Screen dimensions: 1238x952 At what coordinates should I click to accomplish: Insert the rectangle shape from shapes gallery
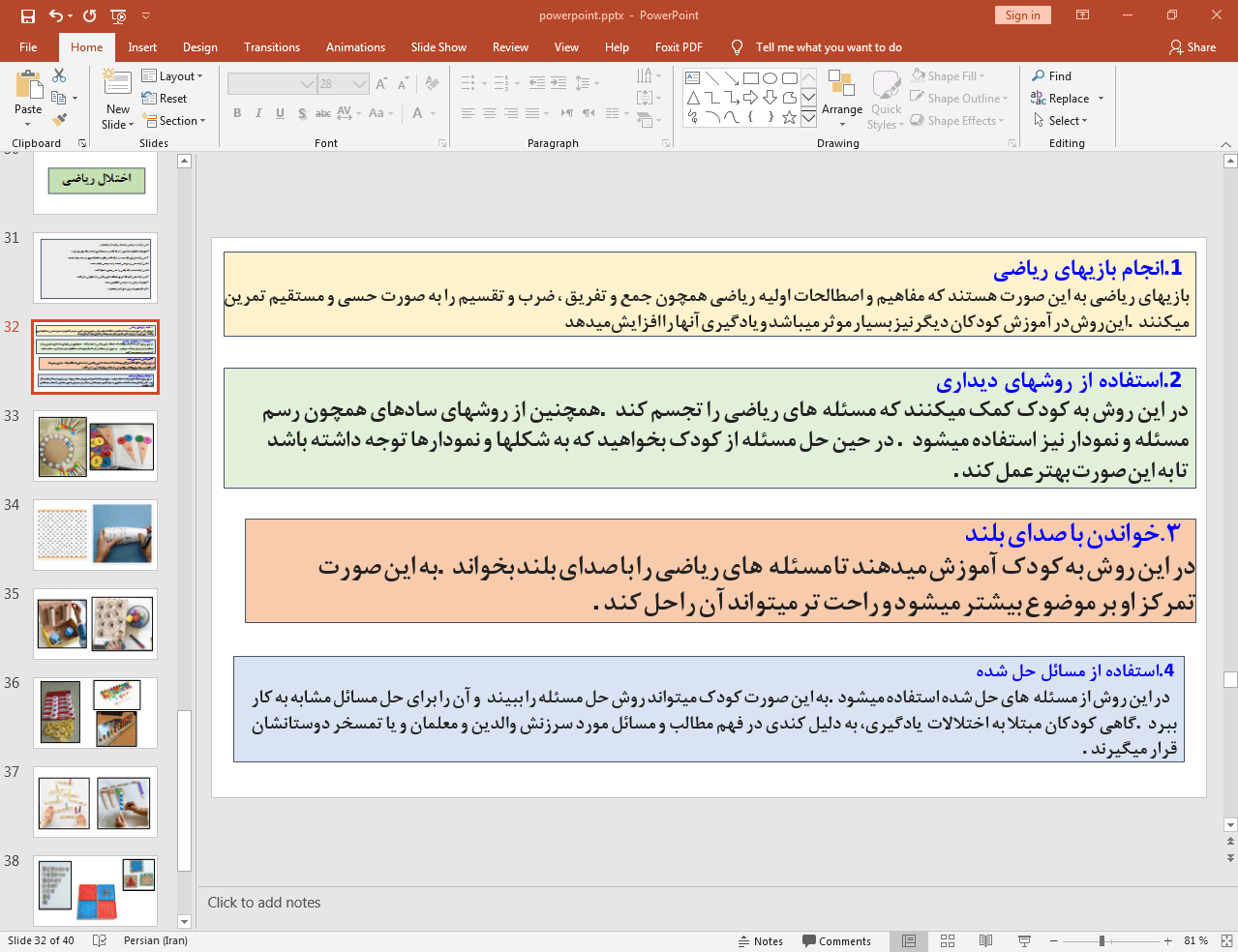pyautogui.click(x=750, y=78)
